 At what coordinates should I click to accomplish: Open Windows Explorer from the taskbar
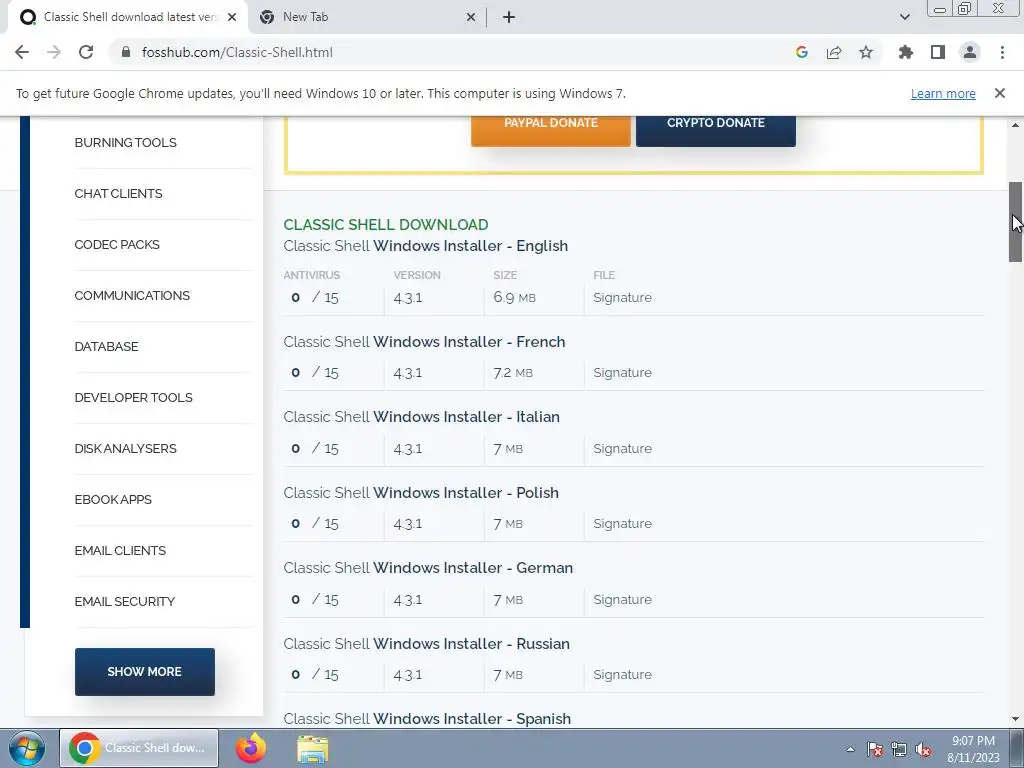pos(313,748)
